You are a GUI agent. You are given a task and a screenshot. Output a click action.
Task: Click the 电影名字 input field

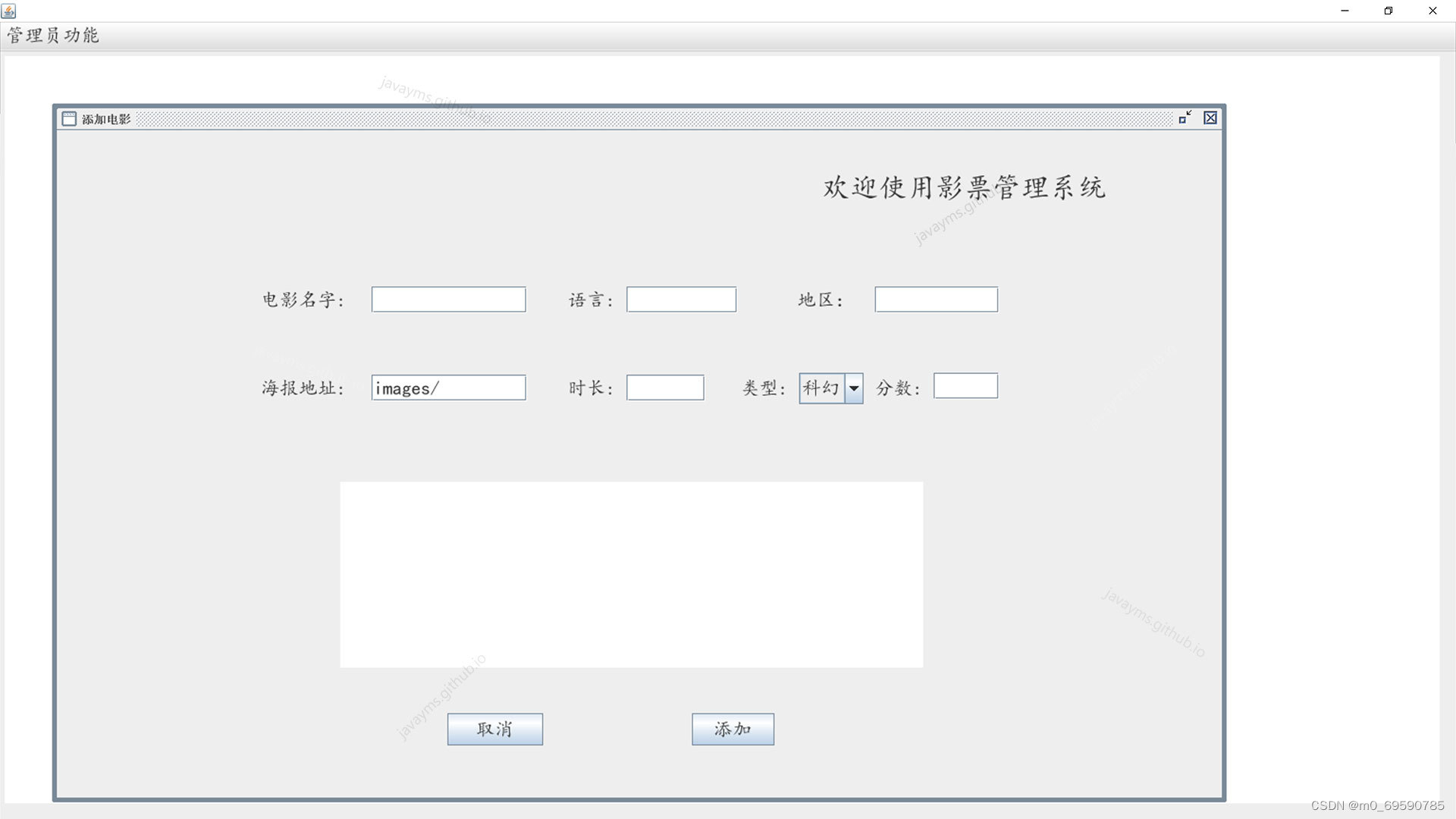tap(448, 300)
